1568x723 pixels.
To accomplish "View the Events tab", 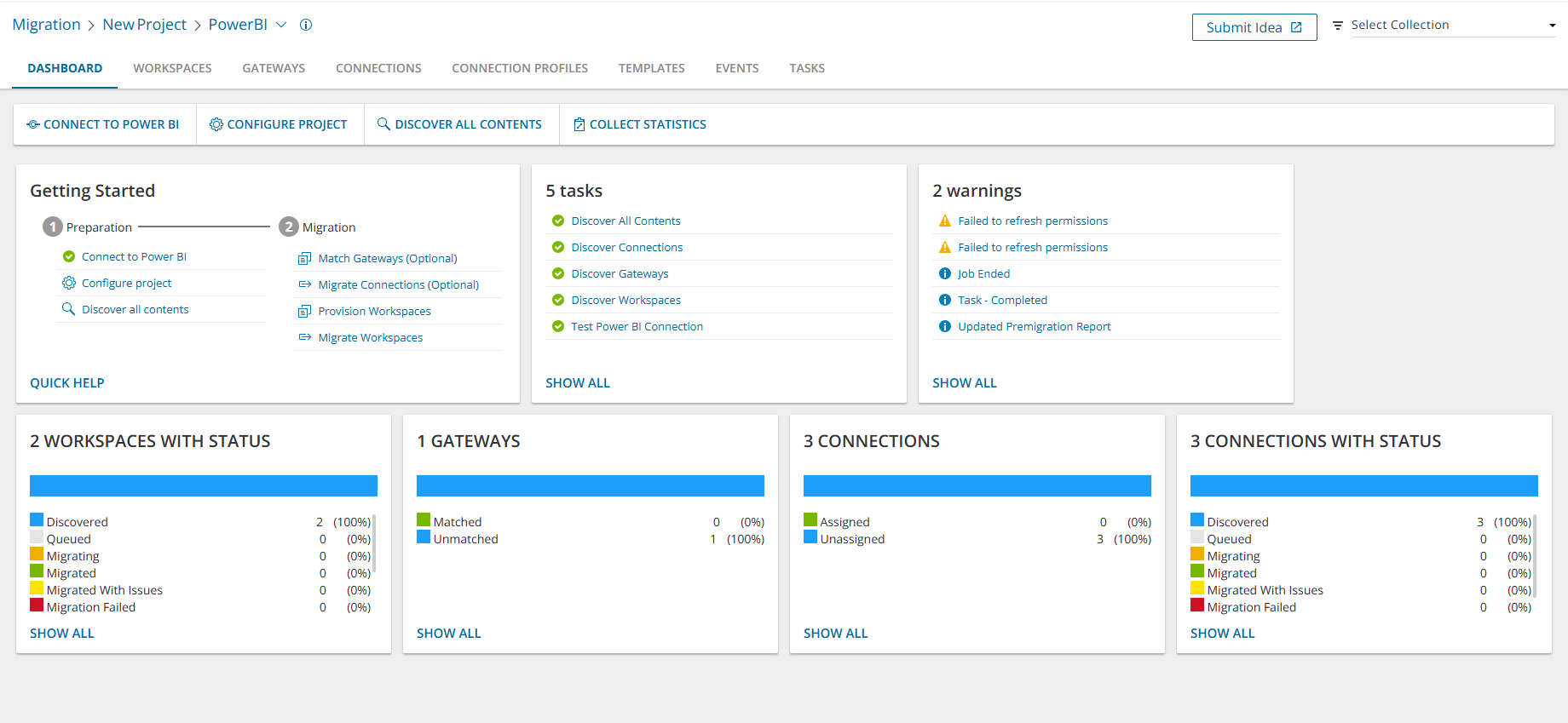I will pyautogui.click(x=737, y=68).
